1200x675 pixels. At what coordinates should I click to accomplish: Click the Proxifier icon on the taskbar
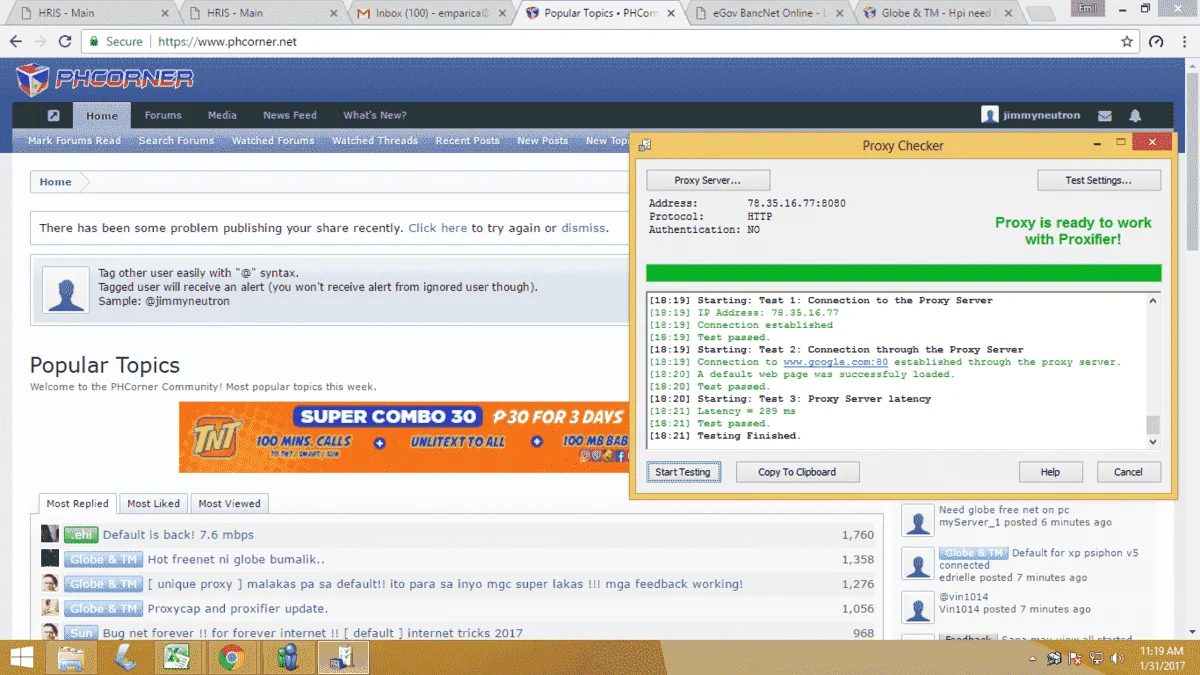[x=343, y=657]
